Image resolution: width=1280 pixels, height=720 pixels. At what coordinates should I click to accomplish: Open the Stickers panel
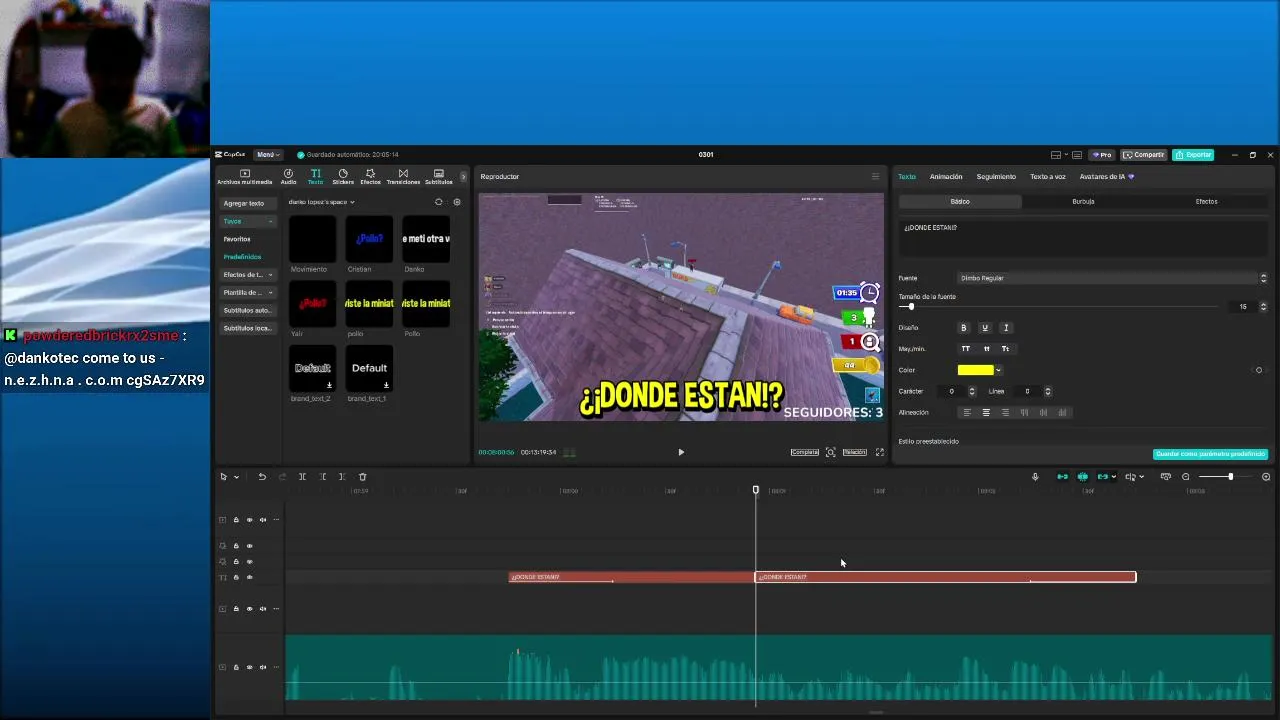click(x=343, y=177)
